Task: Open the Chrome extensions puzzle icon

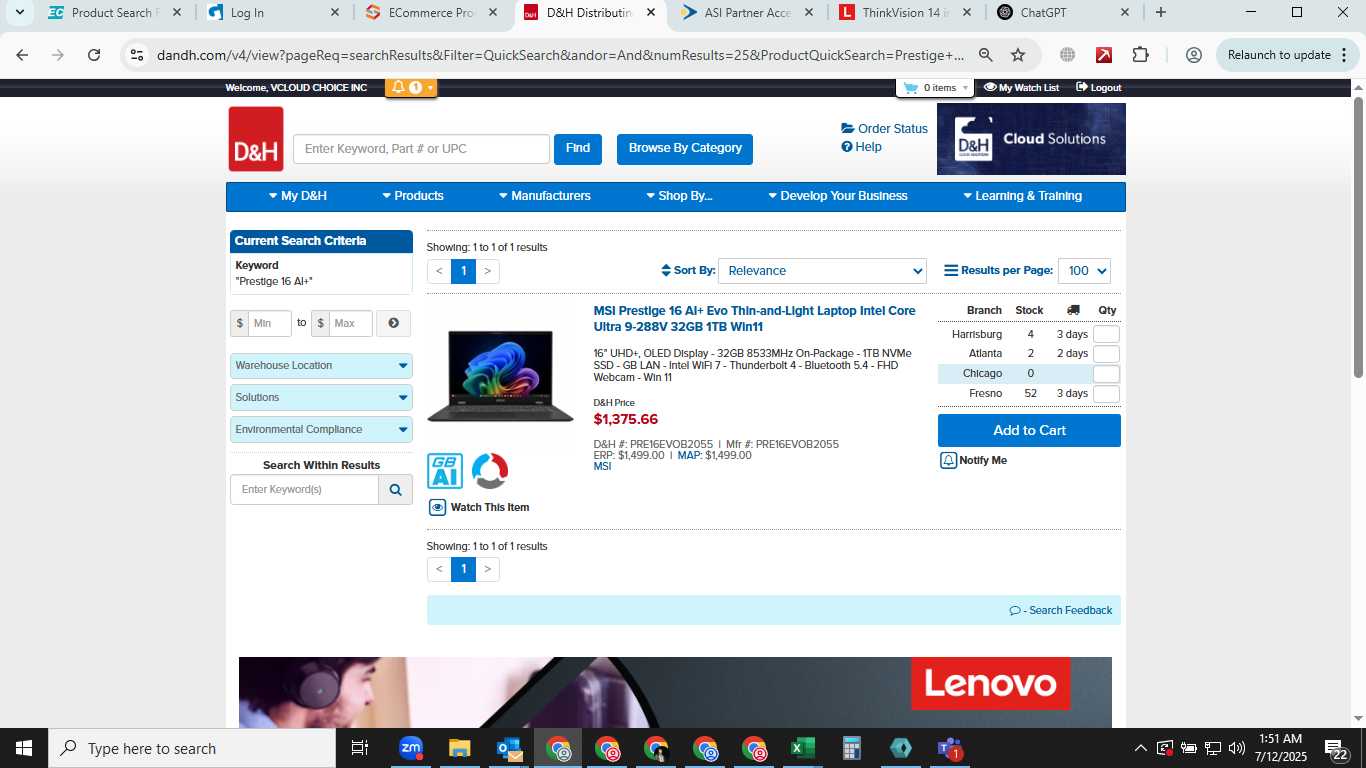Action: [1141, 55]
